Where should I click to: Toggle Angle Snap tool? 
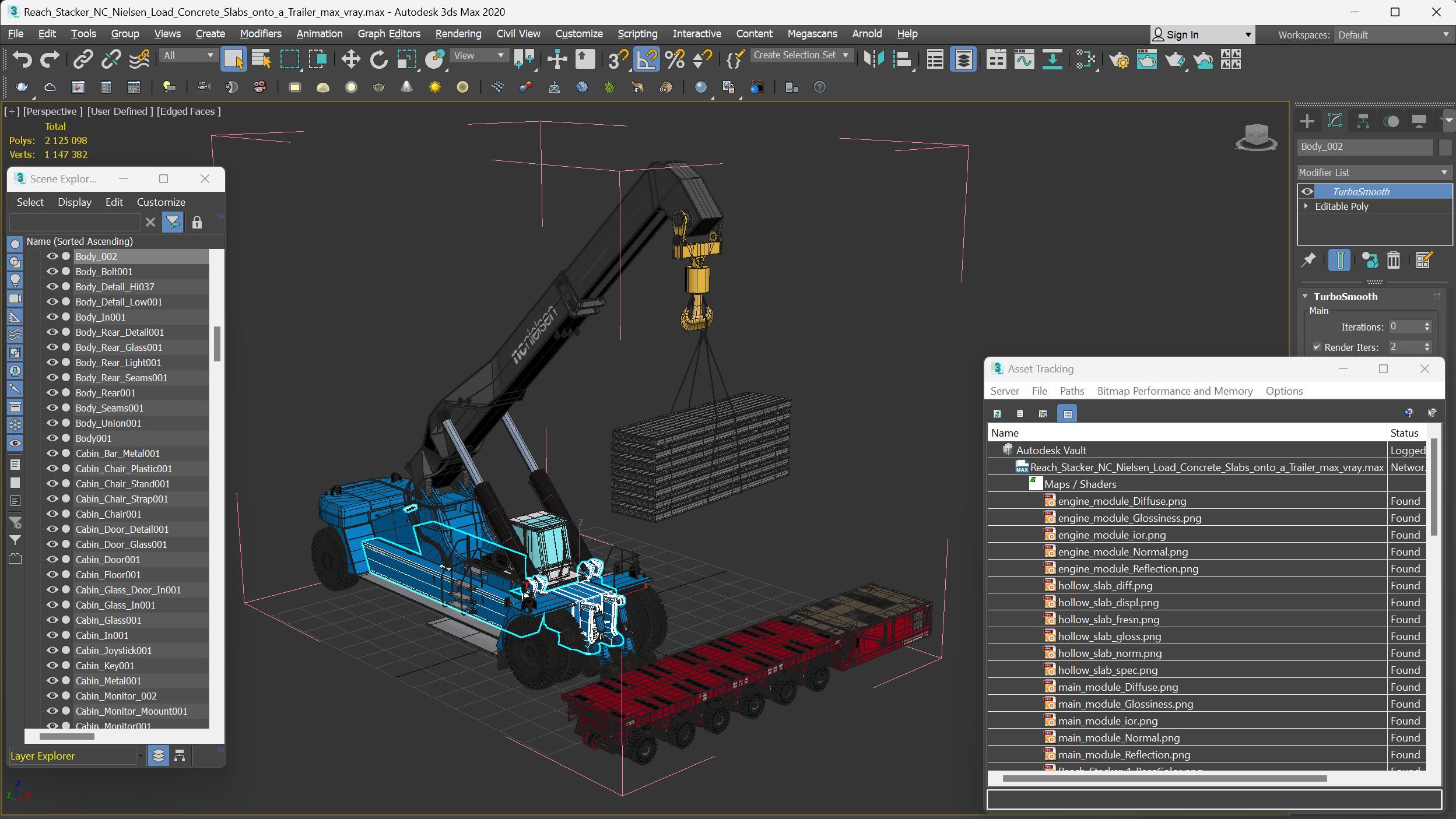646,59
